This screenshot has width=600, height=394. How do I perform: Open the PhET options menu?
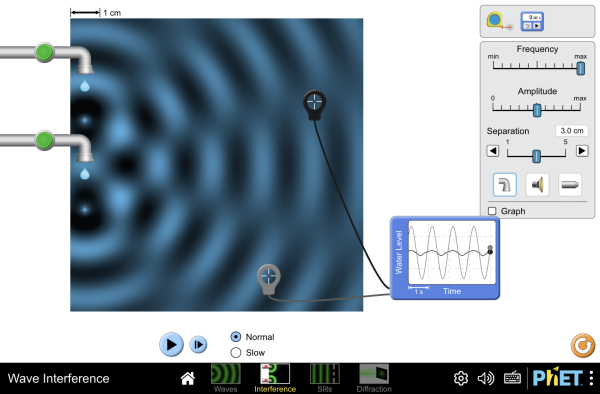[592, 378]
